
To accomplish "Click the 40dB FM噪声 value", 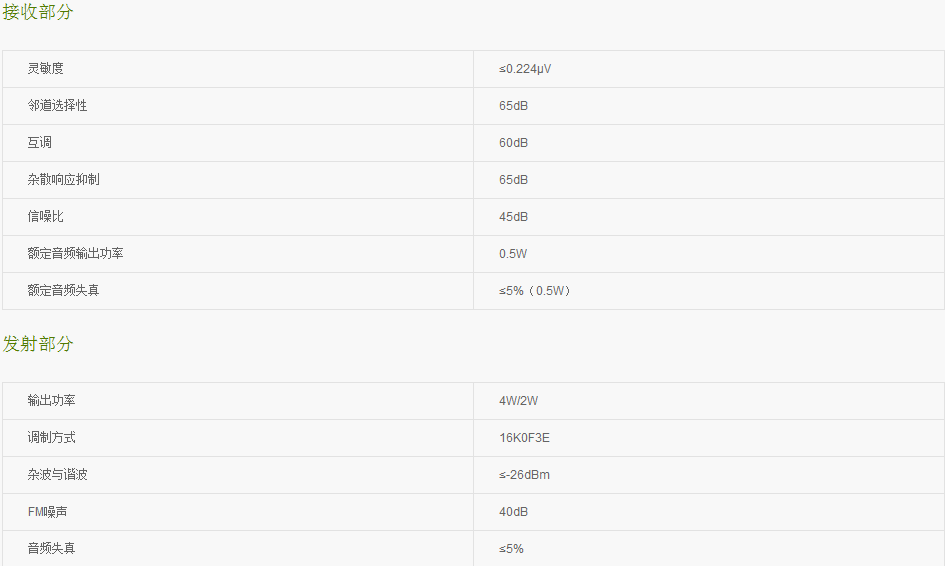I will click(513, 512).
